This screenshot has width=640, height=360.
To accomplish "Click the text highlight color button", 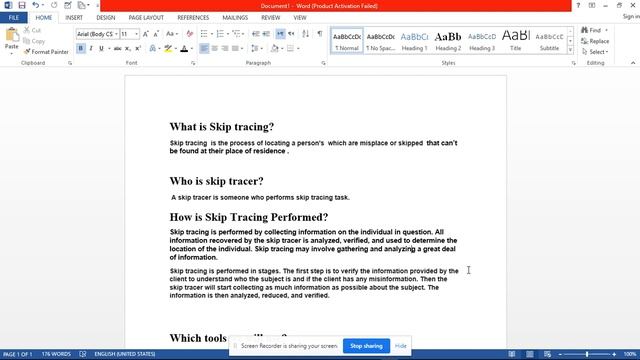I will point(168,49).
